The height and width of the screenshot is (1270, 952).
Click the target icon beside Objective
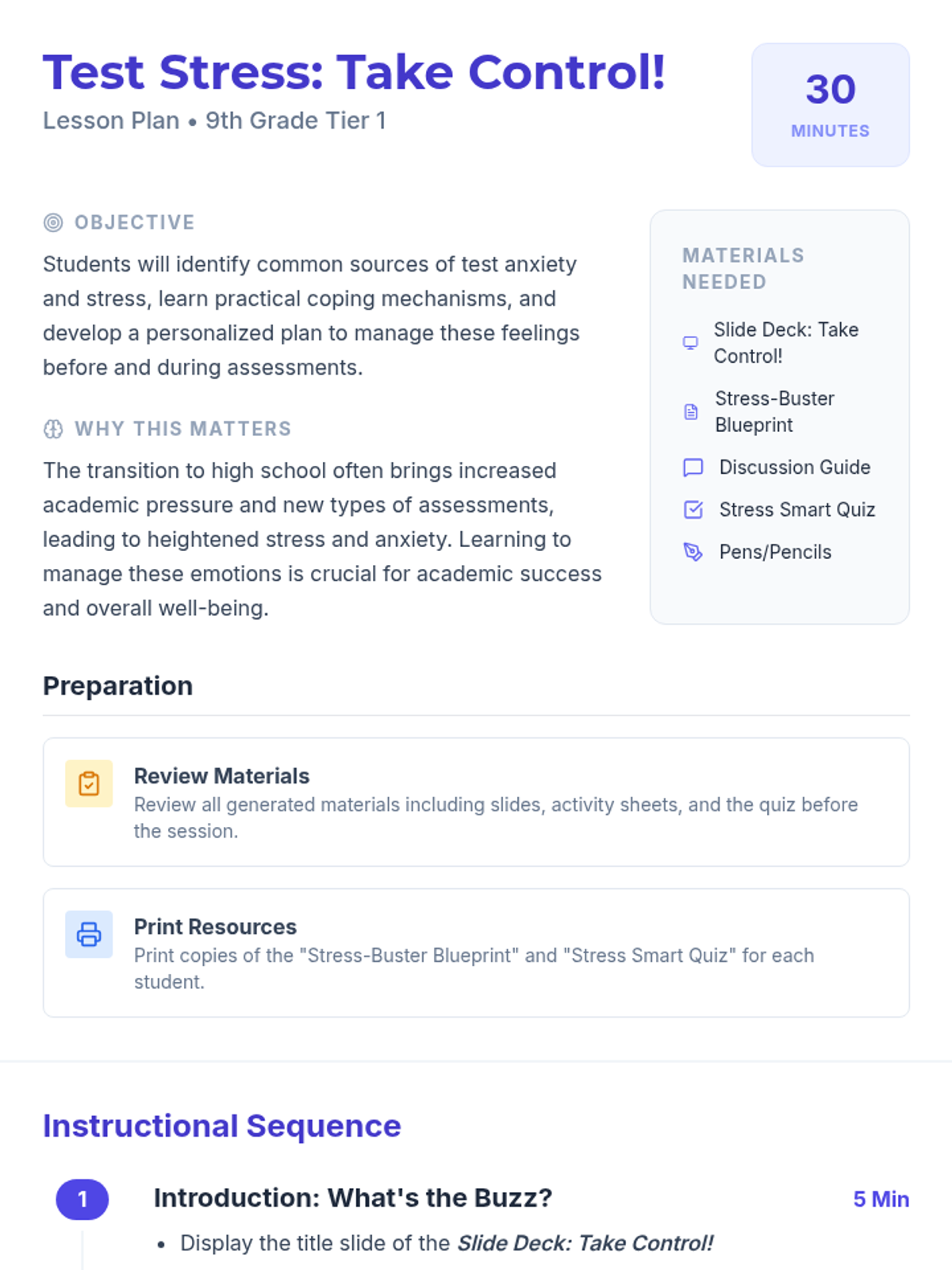point(53,222)
